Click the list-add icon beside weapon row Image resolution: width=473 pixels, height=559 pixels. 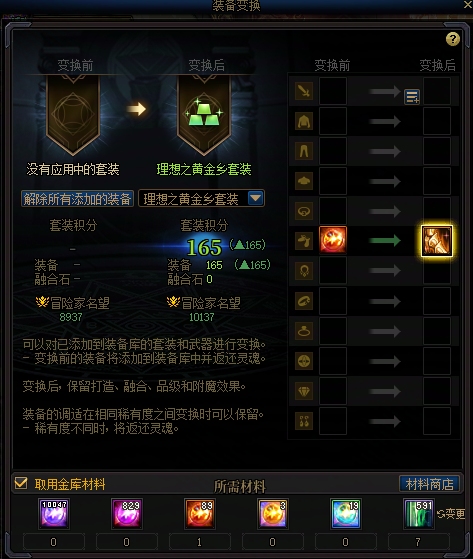click(x=412, y=97)
